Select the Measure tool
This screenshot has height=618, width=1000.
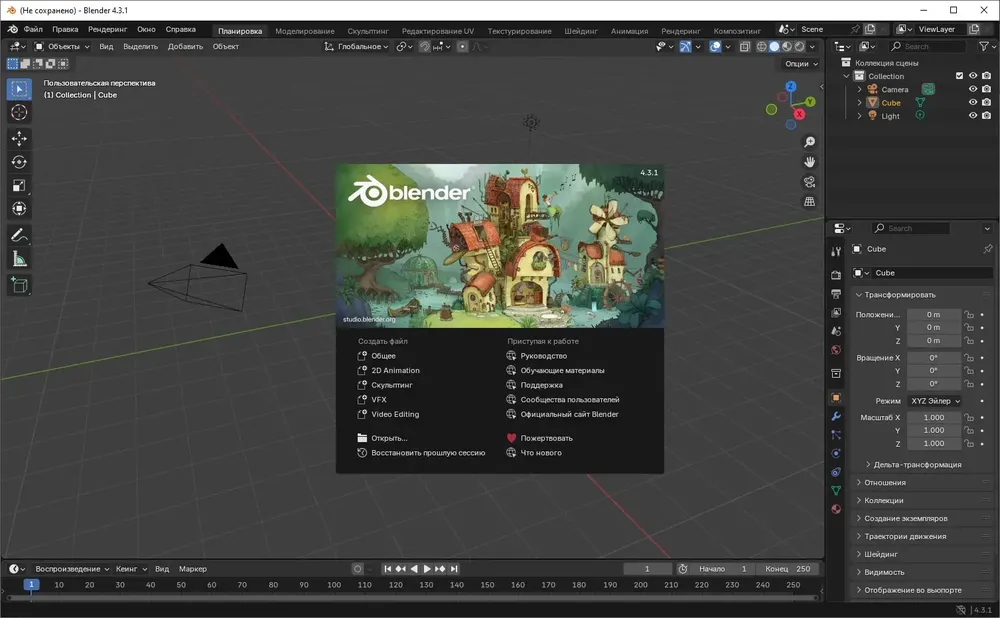coord(19,259)
